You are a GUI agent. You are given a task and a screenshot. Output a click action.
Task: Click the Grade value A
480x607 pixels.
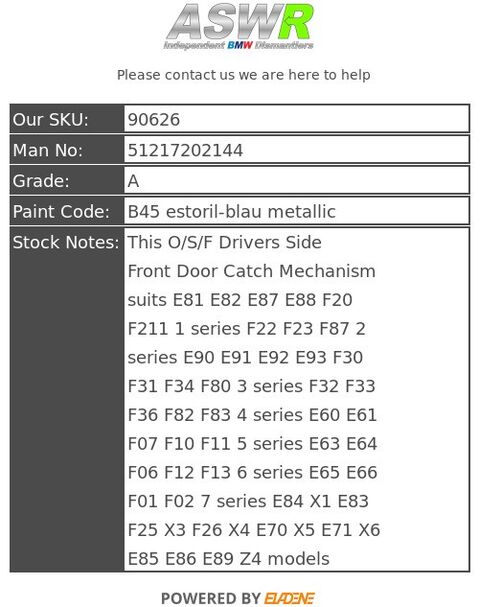[133, 181]
